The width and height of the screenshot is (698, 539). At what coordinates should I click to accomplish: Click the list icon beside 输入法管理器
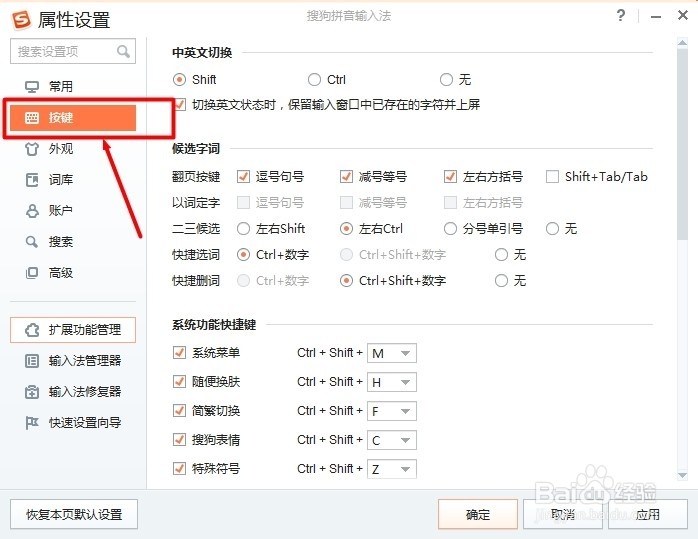pos(32,361)
